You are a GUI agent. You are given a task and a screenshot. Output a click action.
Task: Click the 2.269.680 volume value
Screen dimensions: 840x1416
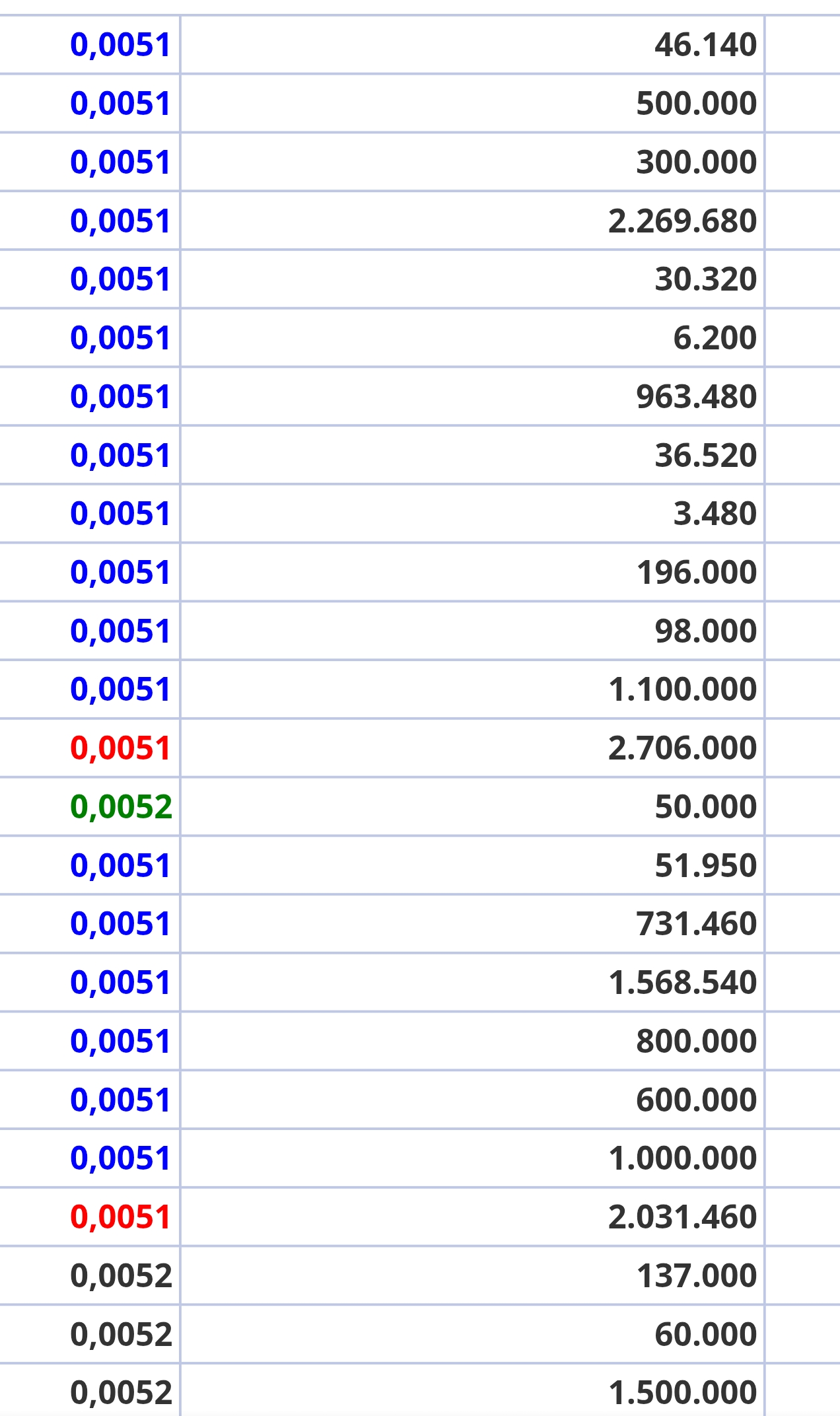coord(682,221)
